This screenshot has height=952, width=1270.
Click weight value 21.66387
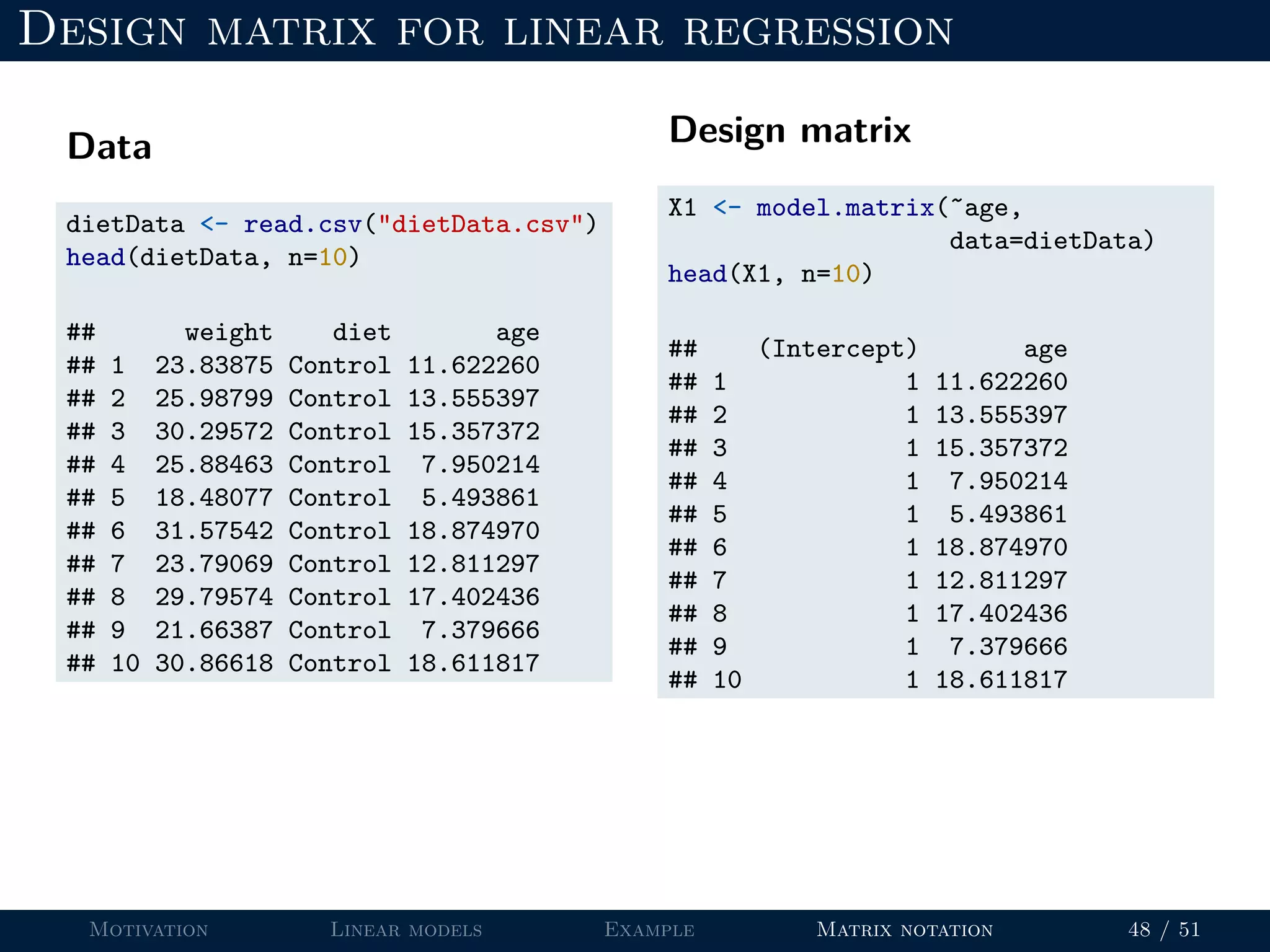[214, 630]
